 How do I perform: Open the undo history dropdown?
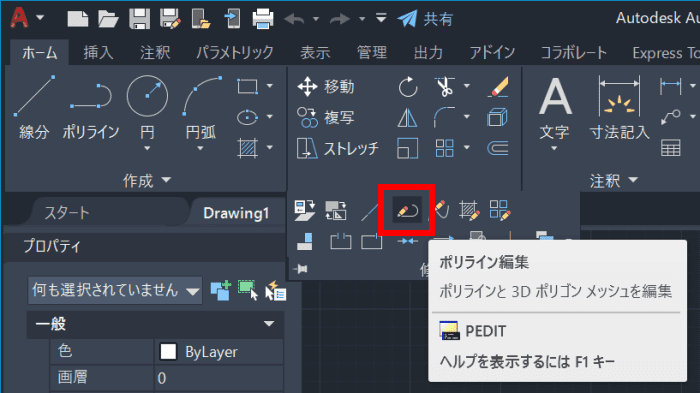tap(316, 19)
